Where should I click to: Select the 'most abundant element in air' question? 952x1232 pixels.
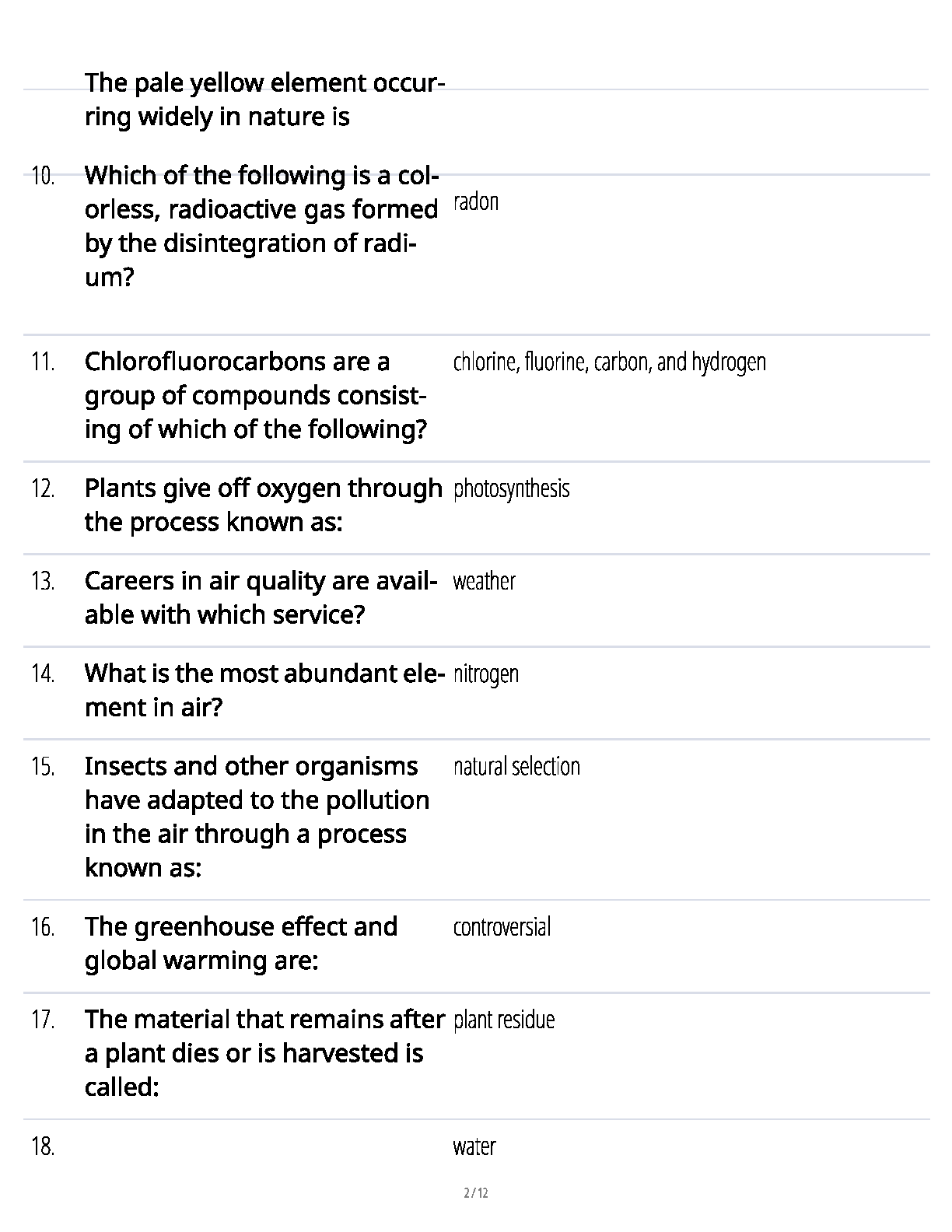tap(264, 690)
